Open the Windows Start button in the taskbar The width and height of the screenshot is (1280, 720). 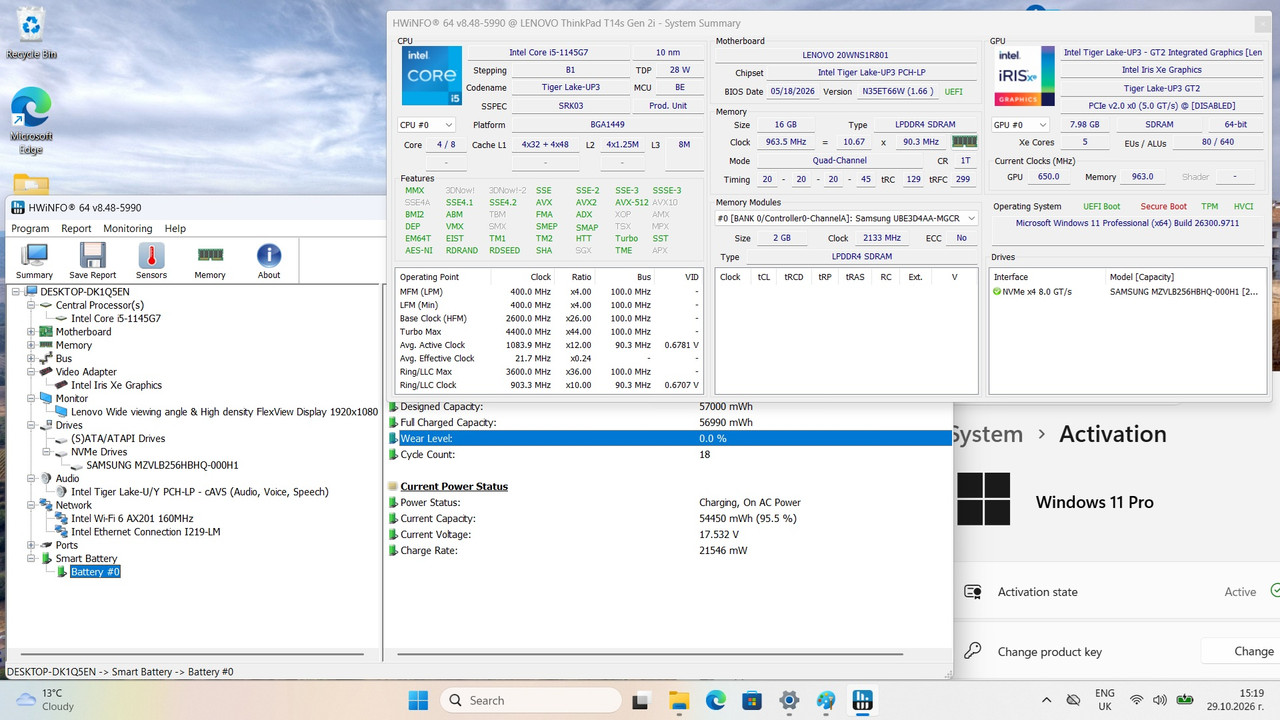tap(418, 700)
